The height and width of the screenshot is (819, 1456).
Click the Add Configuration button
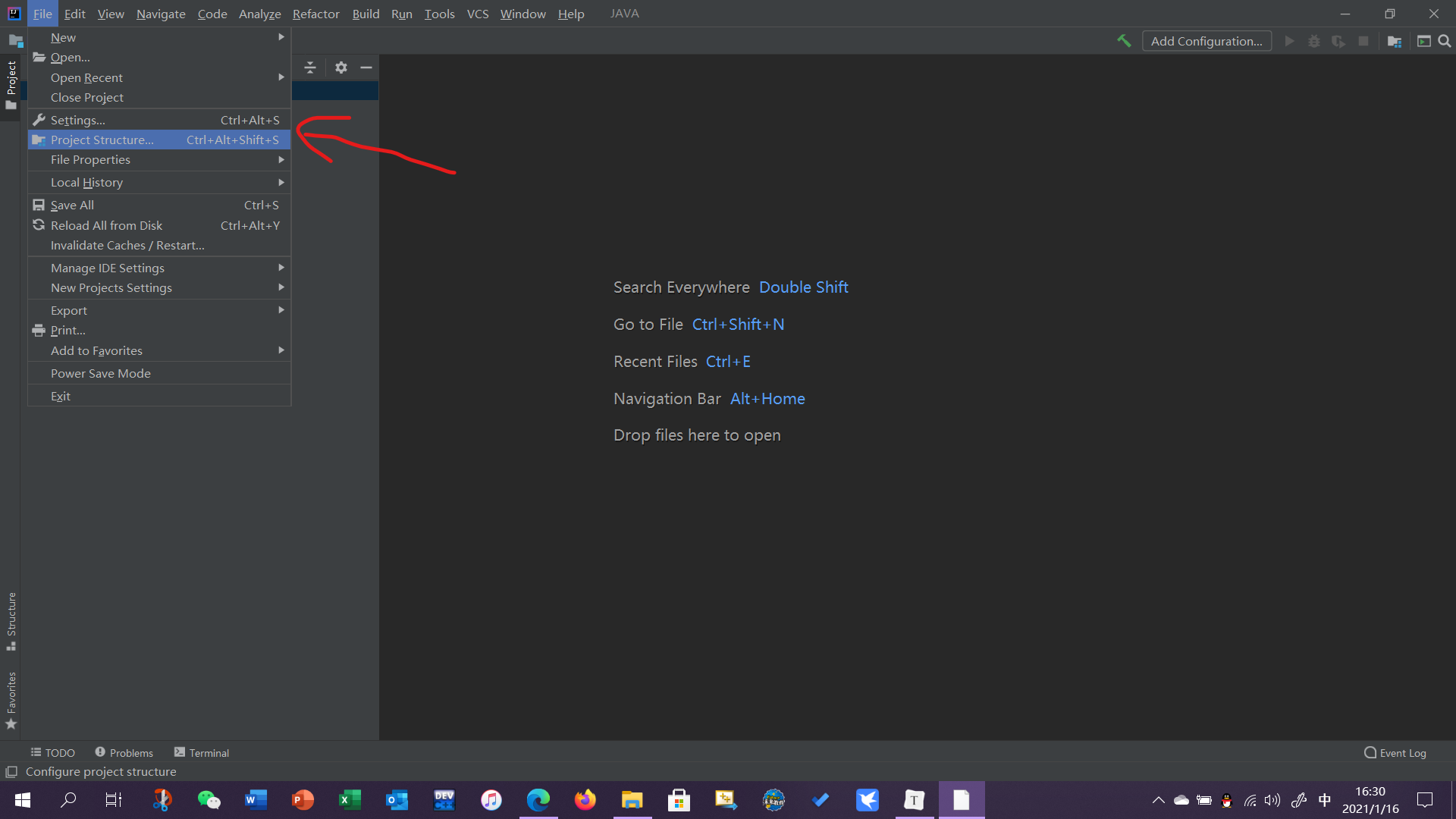click(1206, 42)
